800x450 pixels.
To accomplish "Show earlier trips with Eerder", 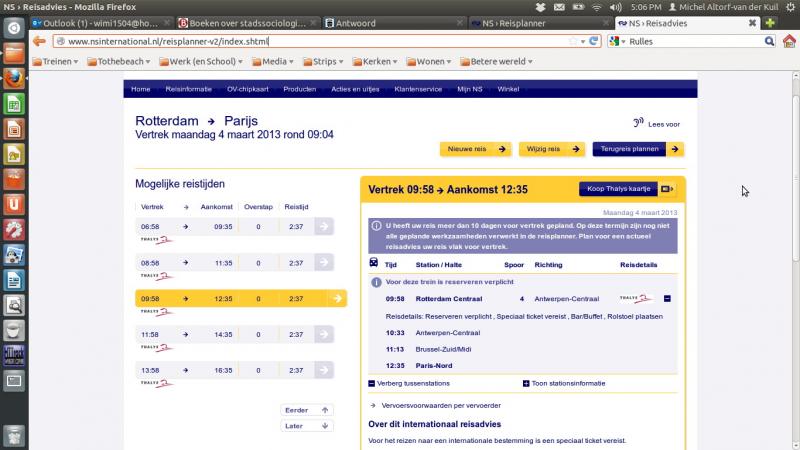I will [x=307, y=410].
